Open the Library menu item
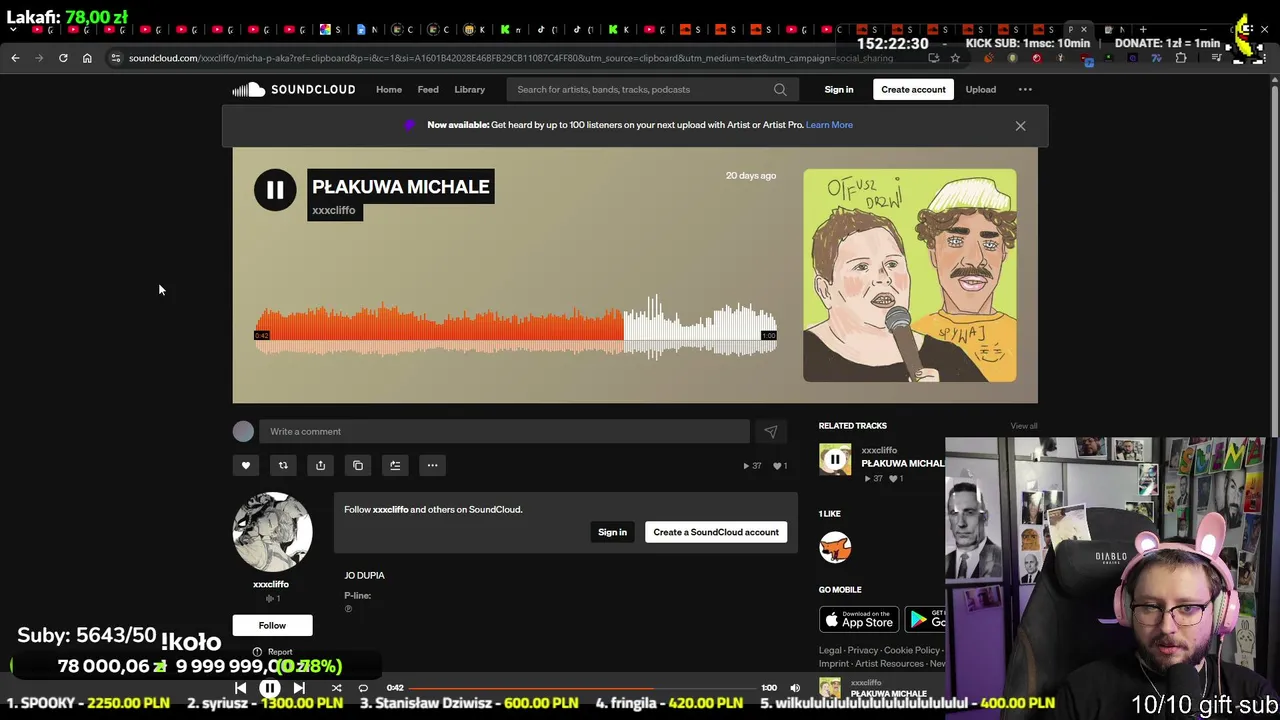The height and width of the screenshot is (720, 1280). click(470, 90)
